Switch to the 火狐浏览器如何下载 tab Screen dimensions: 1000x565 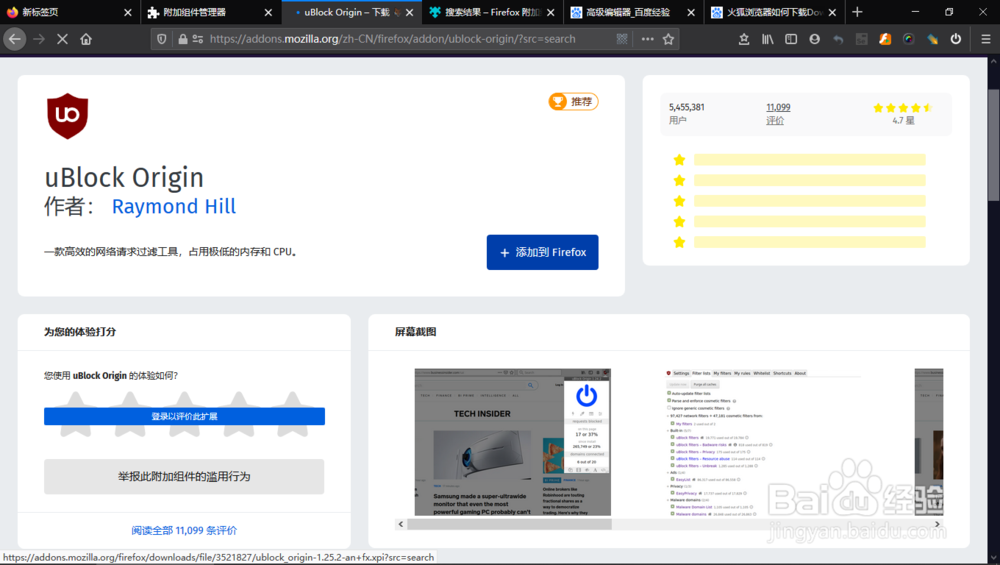coord(775,12)
